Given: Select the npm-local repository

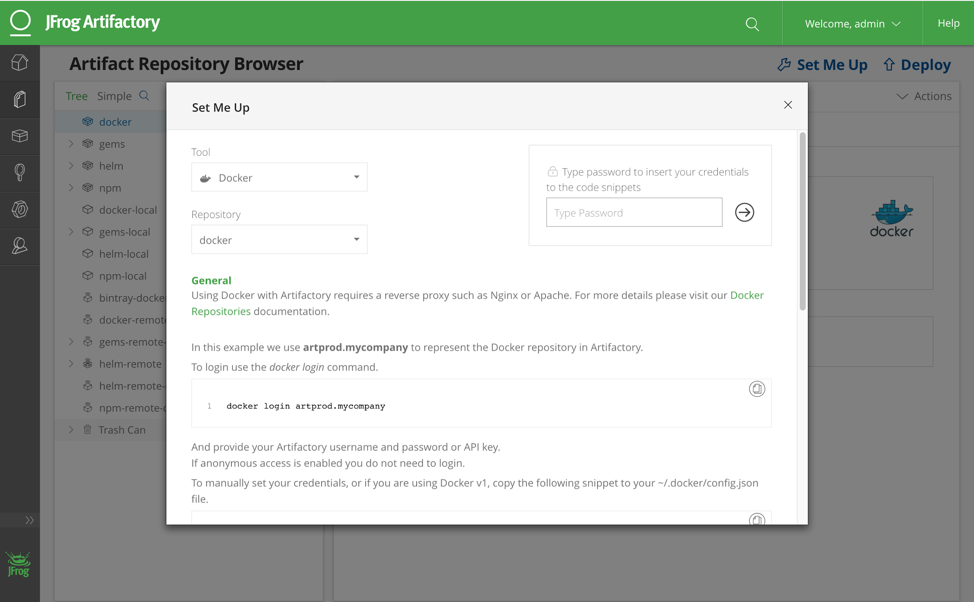Looking at the screenshot, I should 122,276.
